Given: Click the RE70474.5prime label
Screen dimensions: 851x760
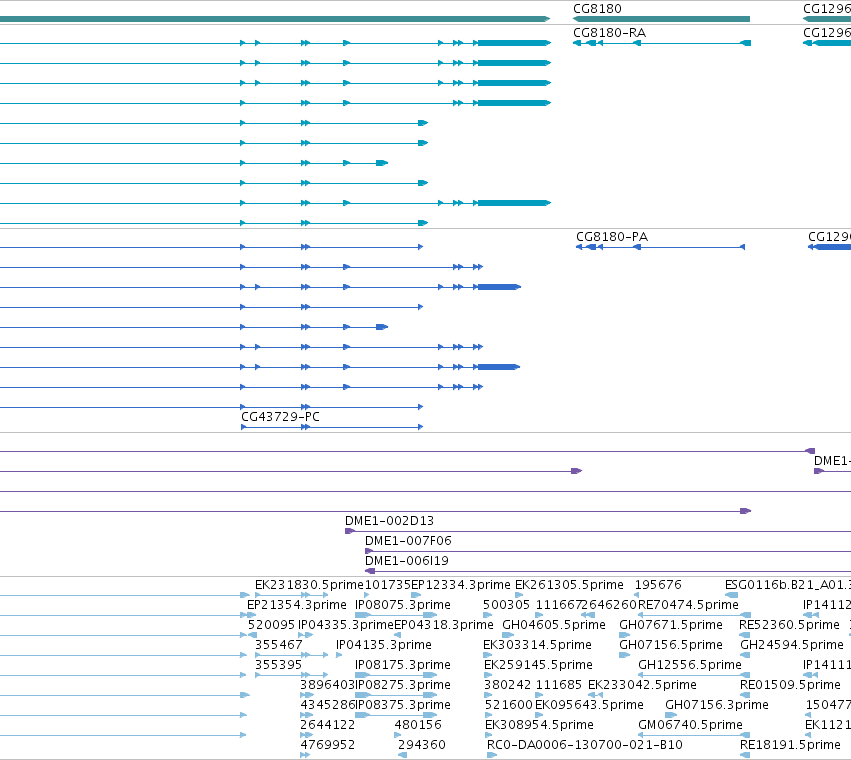Looking at the screenshot, I should tap(688, 605).
